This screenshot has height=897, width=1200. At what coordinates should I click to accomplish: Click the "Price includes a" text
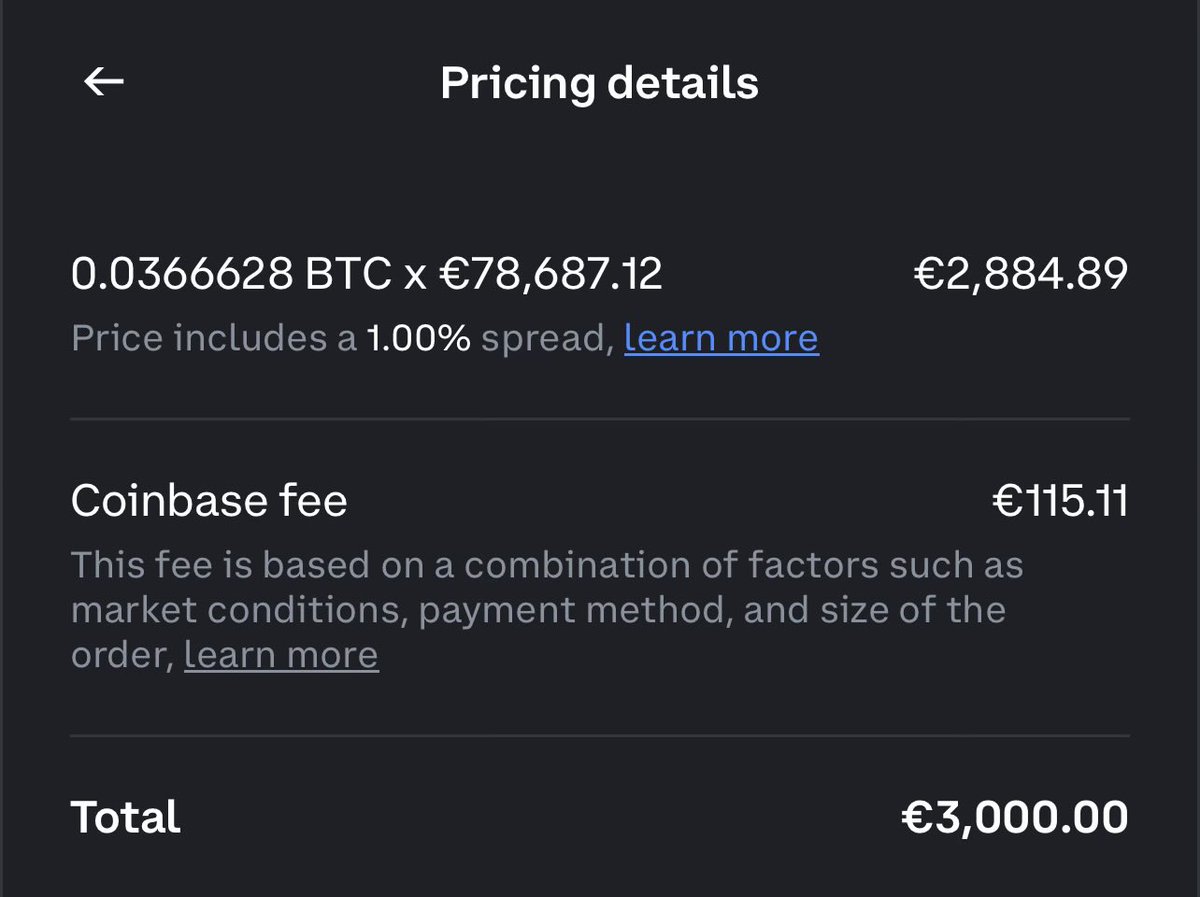[213, 339]
